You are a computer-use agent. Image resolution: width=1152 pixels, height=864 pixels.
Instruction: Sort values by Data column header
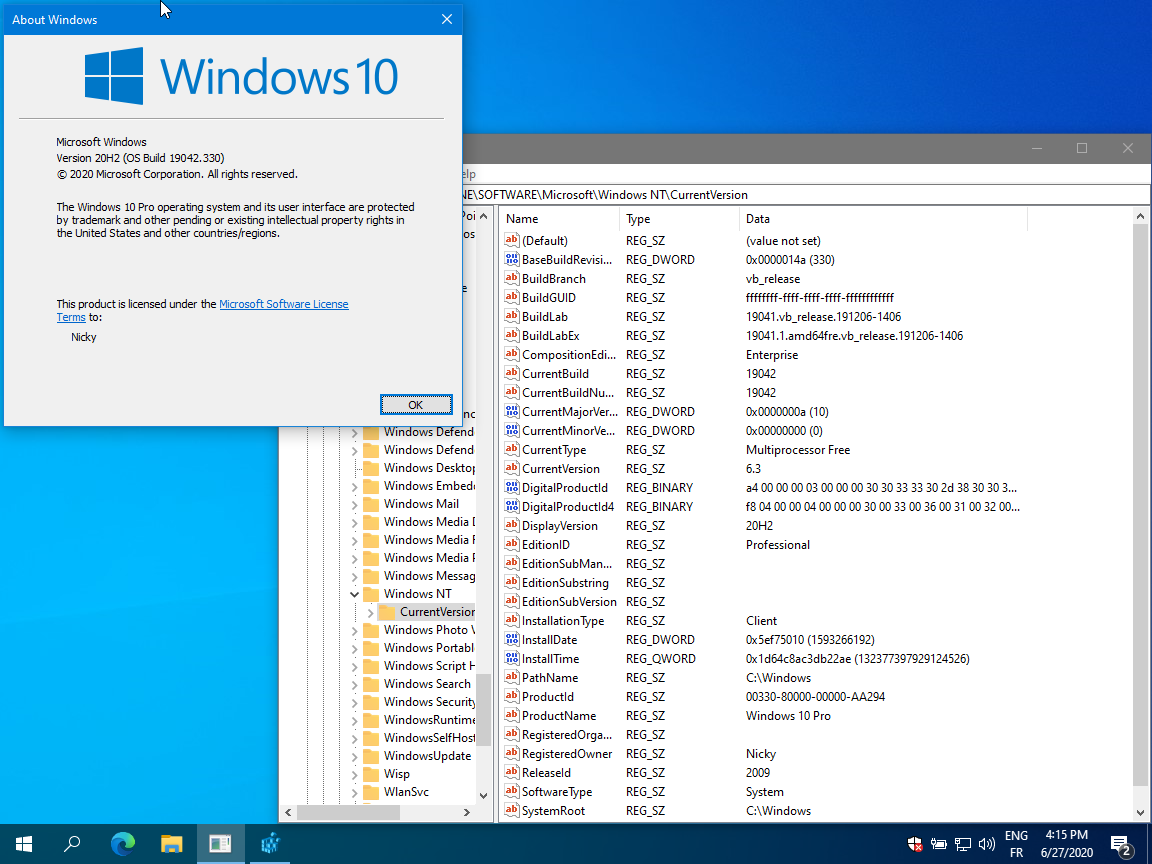point(883,219)
